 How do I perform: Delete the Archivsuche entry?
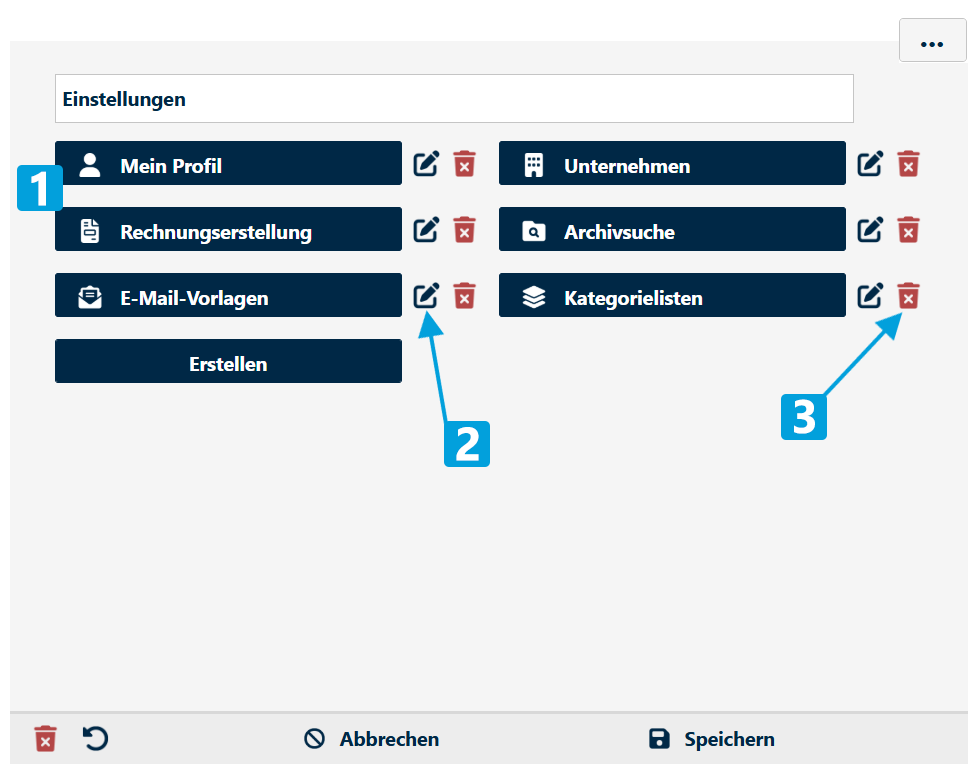pos(908,229)
